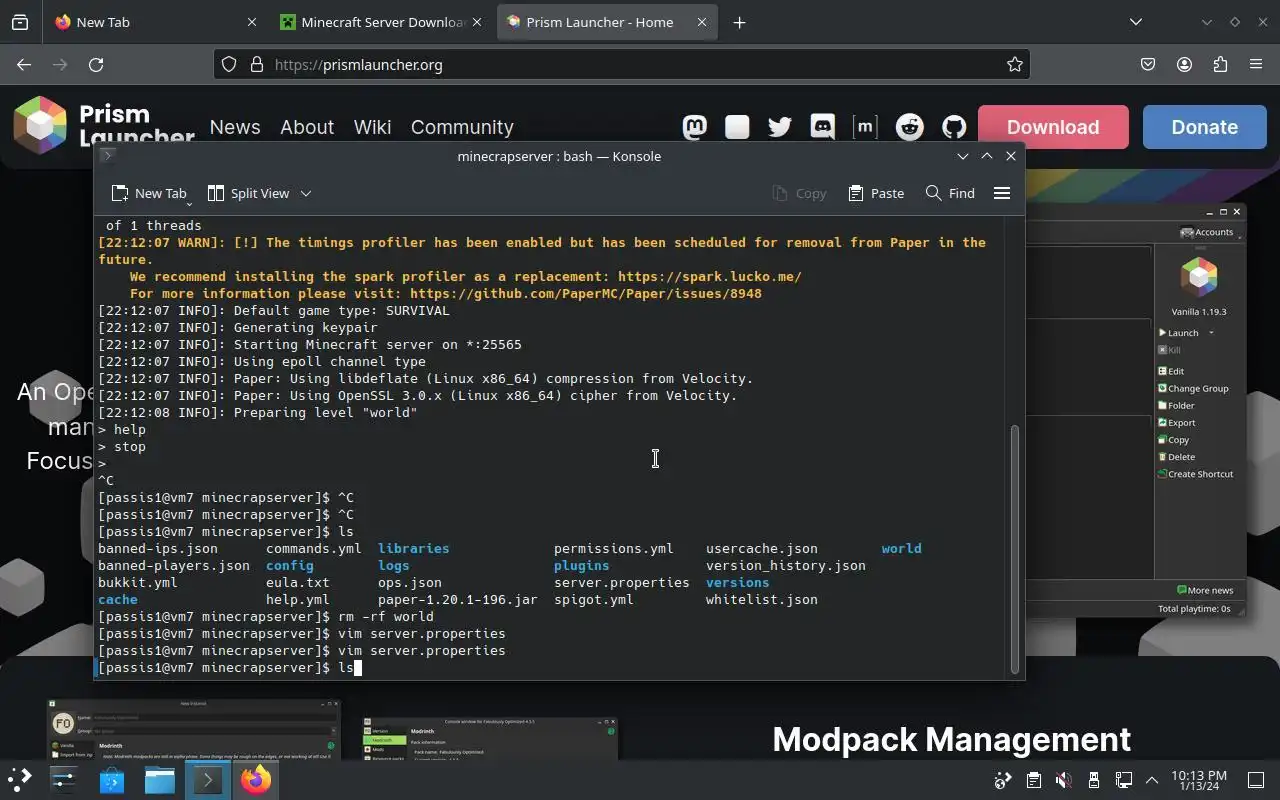
Task: Click the taskbar clock showing 10:13 PM
Action: tap(1199, 780)
